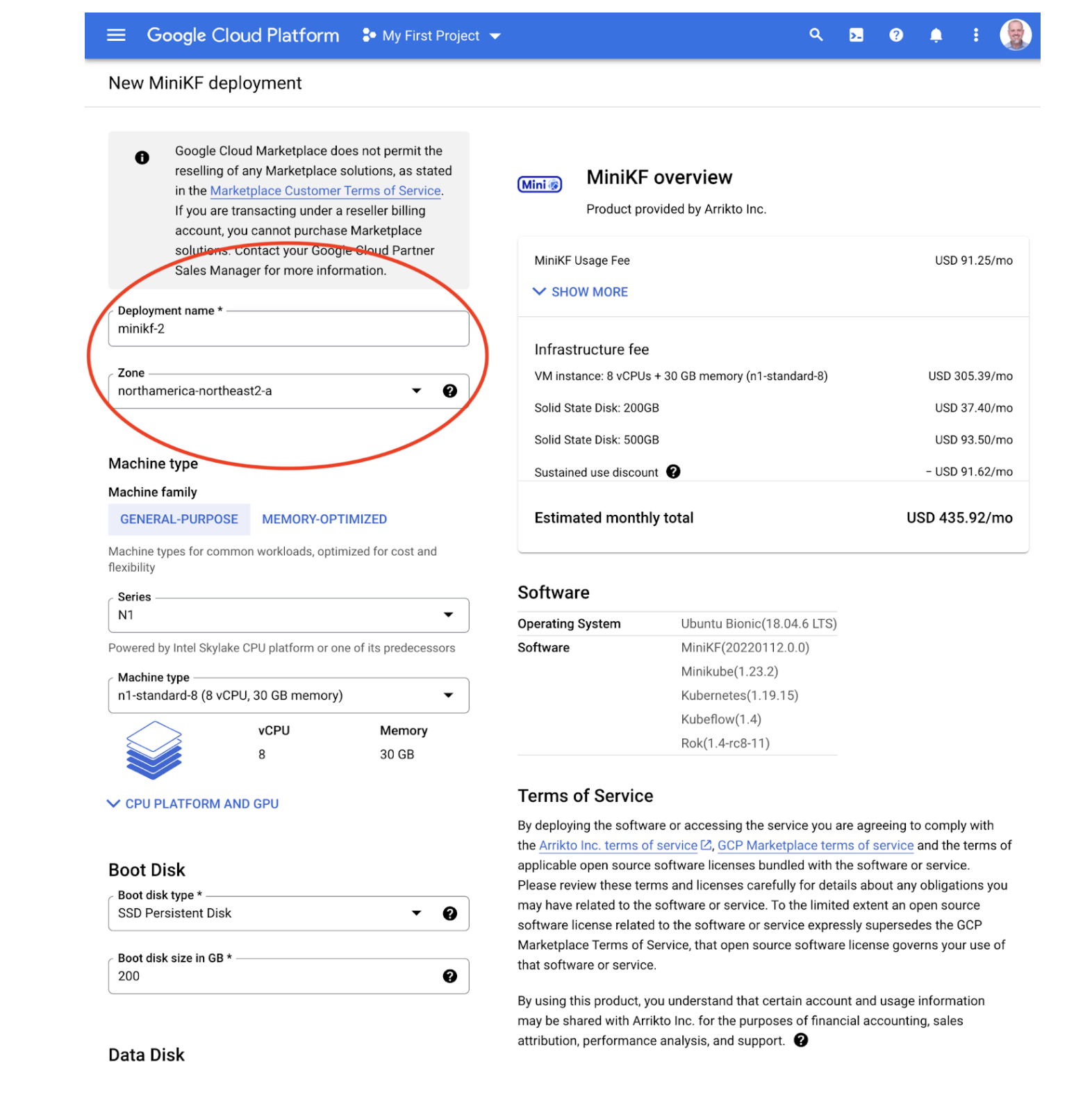Click the USD 305.39/mo VM instance price
The image size is (1092, 1095).
970,376
